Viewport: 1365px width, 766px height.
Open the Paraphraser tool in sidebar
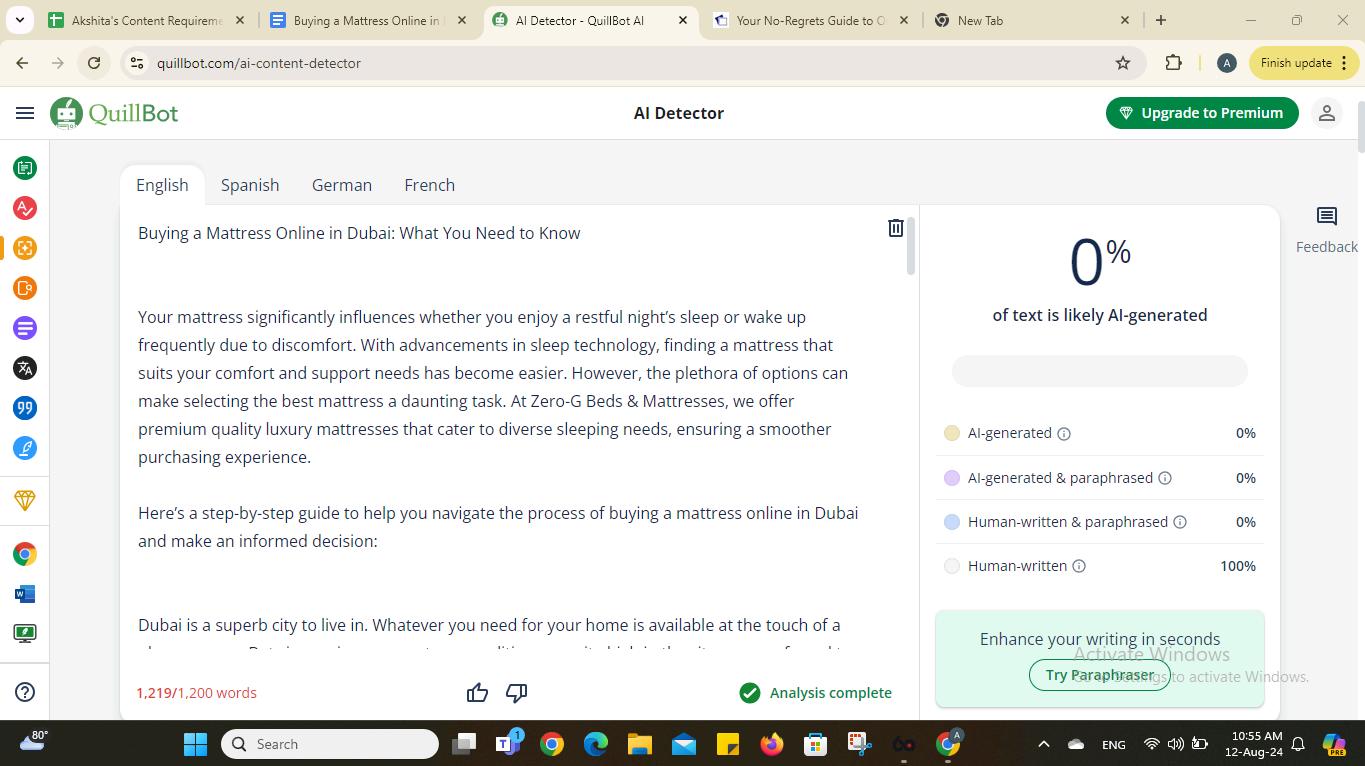pyautogui.click(x=25, y=168)
